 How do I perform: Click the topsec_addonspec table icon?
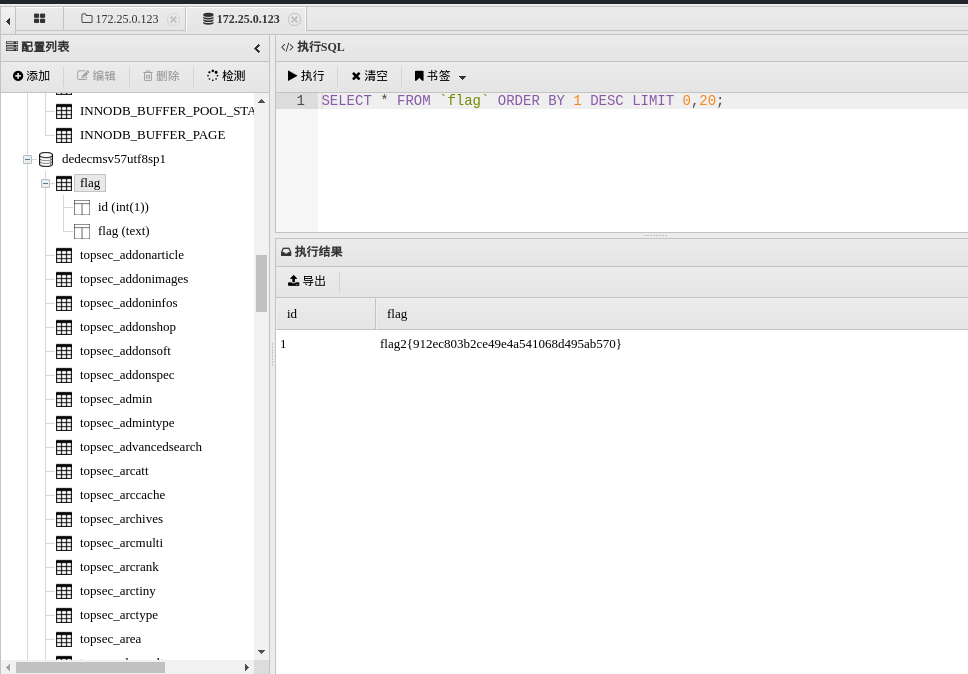coord(64,375)
